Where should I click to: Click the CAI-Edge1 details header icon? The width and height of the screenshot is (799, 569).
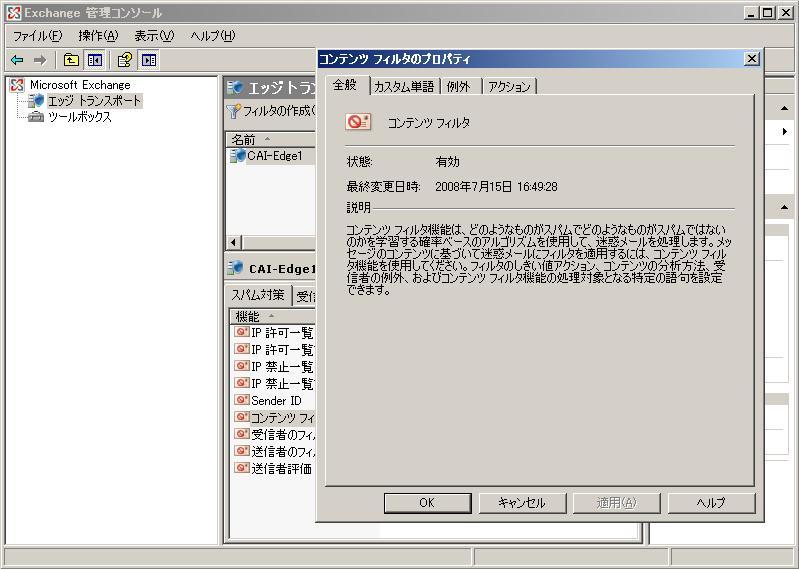pos(235,268)
